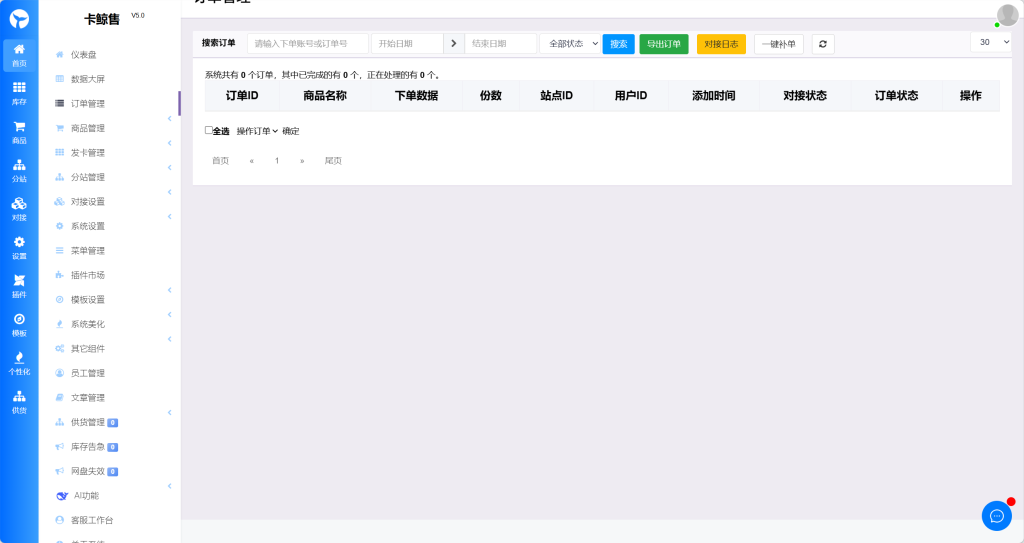Image resolution: width=1024 pixels, height=543 pixels.
Task: Click the 用户ID column header
Action: coord(631,95)
